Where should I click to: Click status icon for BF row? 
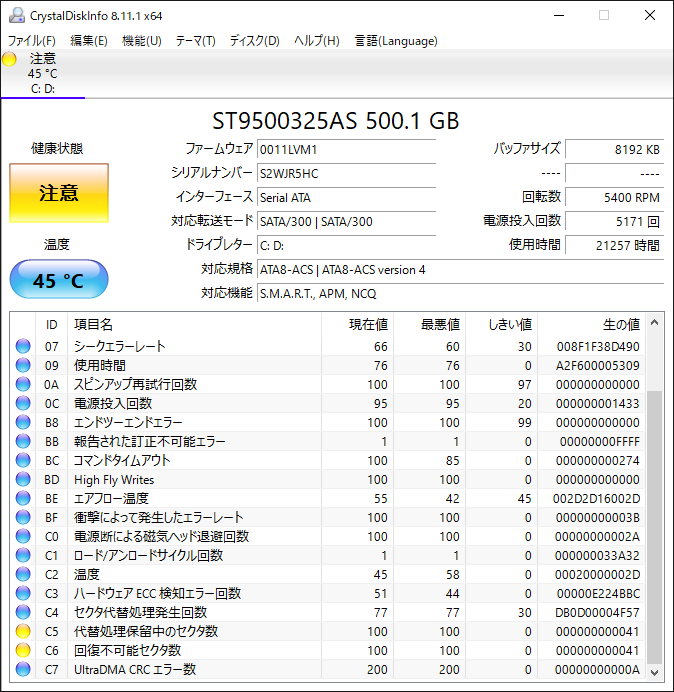click(23, 517)
